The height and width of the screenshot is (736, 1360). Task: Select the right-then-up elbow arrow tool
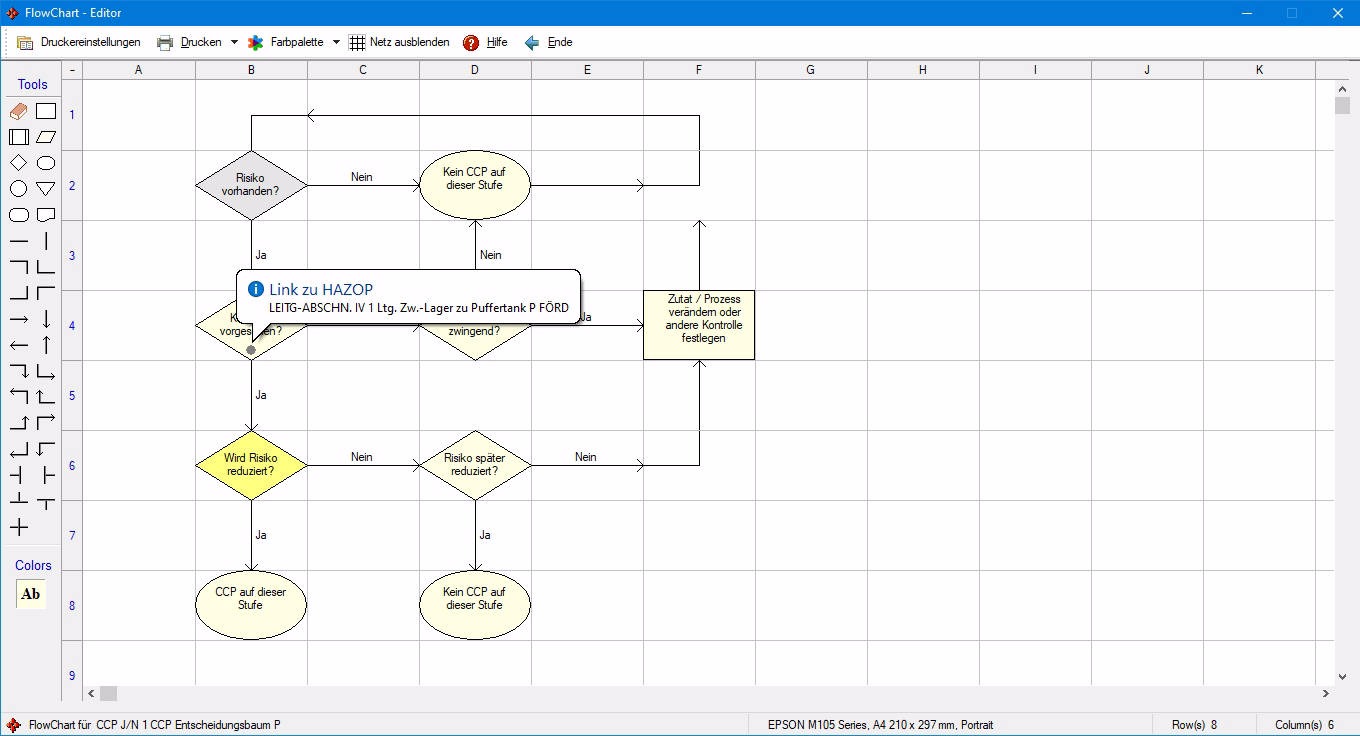(x=19, y=423)
